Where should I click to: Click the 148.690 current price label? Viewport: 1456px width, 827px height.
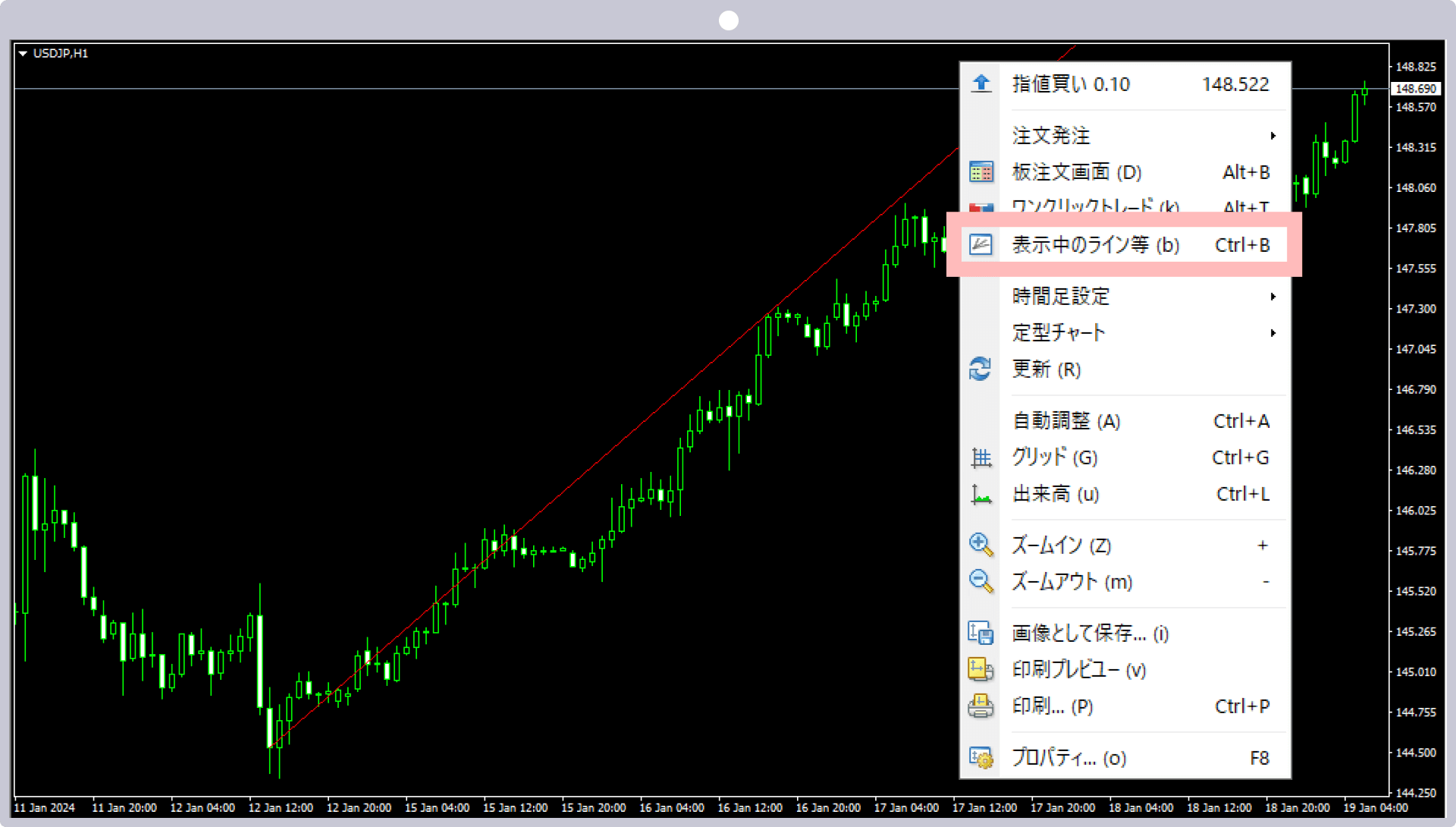click(x=1416, y=89)
